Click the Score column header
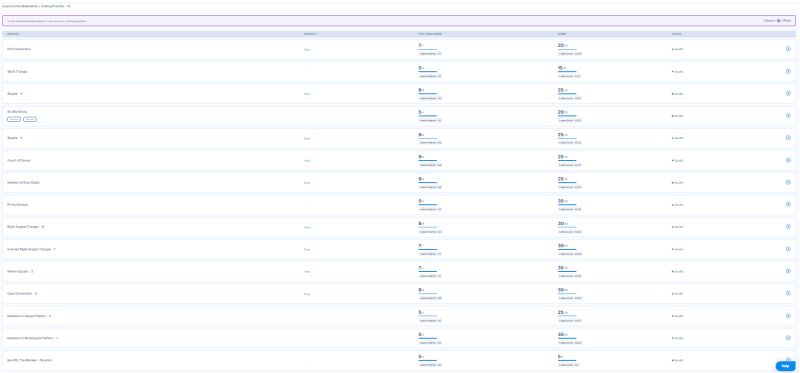The width and height of the screenshot is (800, 373). [561, 34]
